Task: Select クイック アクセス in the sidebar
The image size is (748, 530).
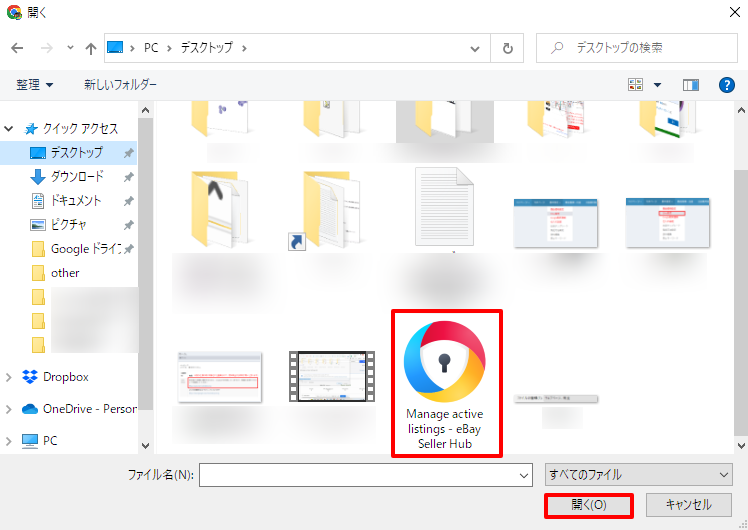Action: tap(80, 128)
